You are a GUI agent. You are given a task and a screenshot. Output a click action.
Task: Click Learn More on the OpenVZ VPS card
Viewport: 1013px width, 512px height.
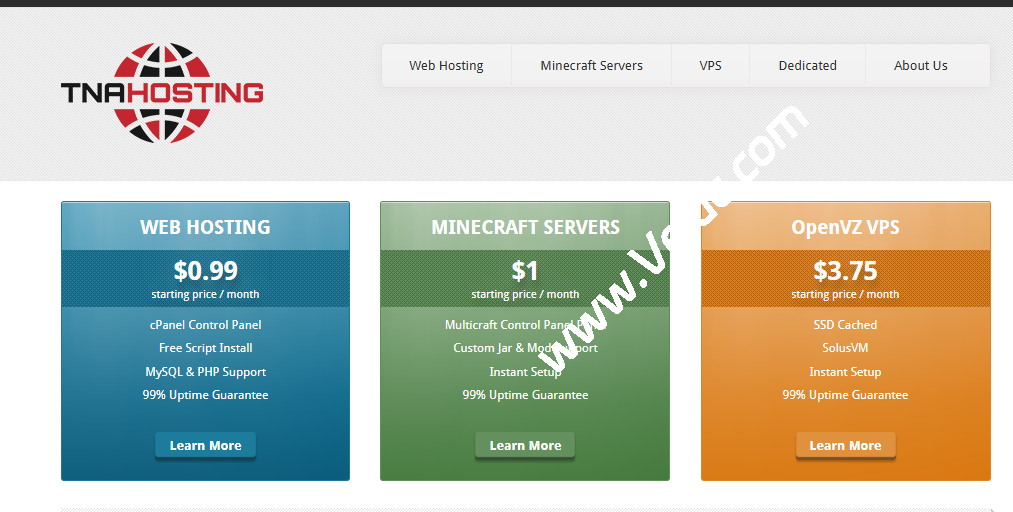click(x=845, y=446)
